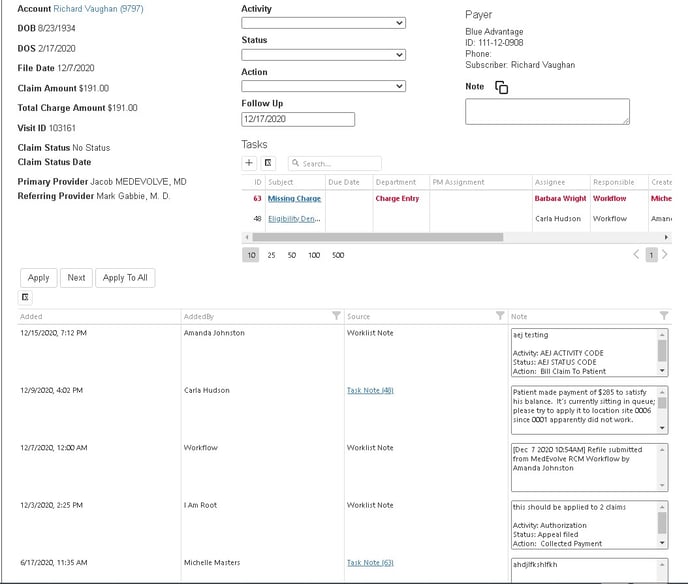Open the AddedBy column filter

[x=336, y=316]
